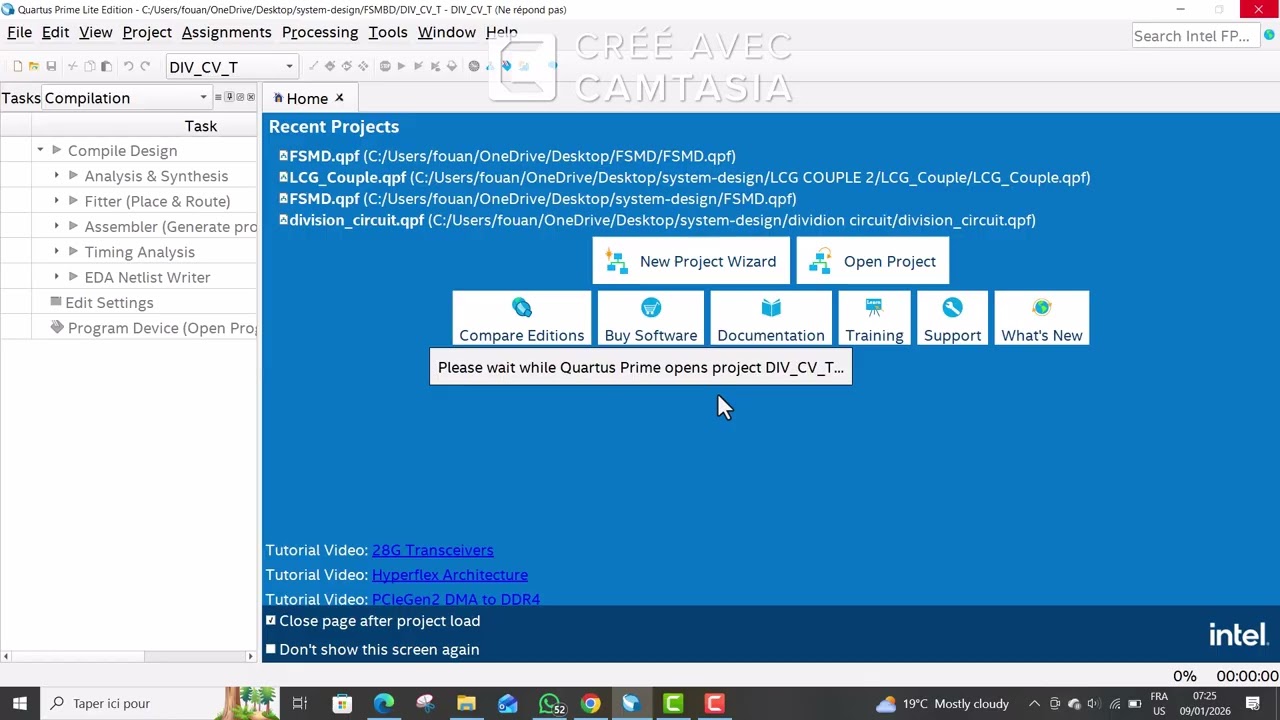Click the Open file folder toolbar icon
The width and height of the screenshot is (1280, 720).
coord(33,66)
